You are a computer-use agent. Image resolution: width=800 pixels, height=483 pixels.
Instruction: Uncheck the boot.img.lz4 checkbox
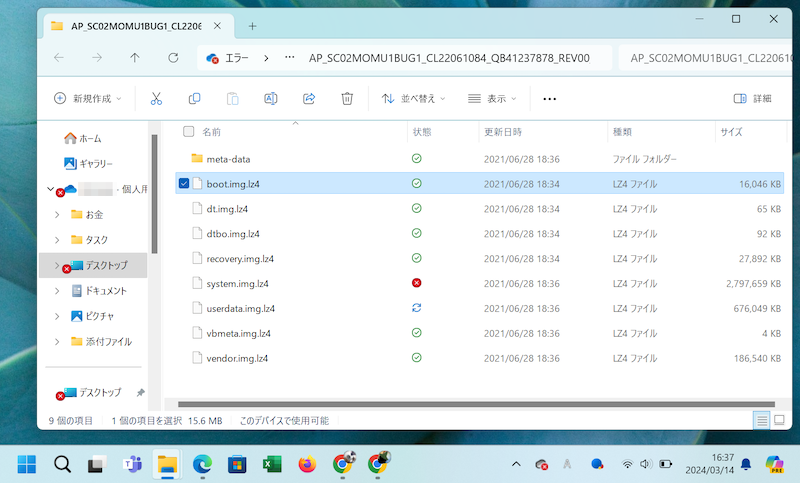tap(184, 184)
